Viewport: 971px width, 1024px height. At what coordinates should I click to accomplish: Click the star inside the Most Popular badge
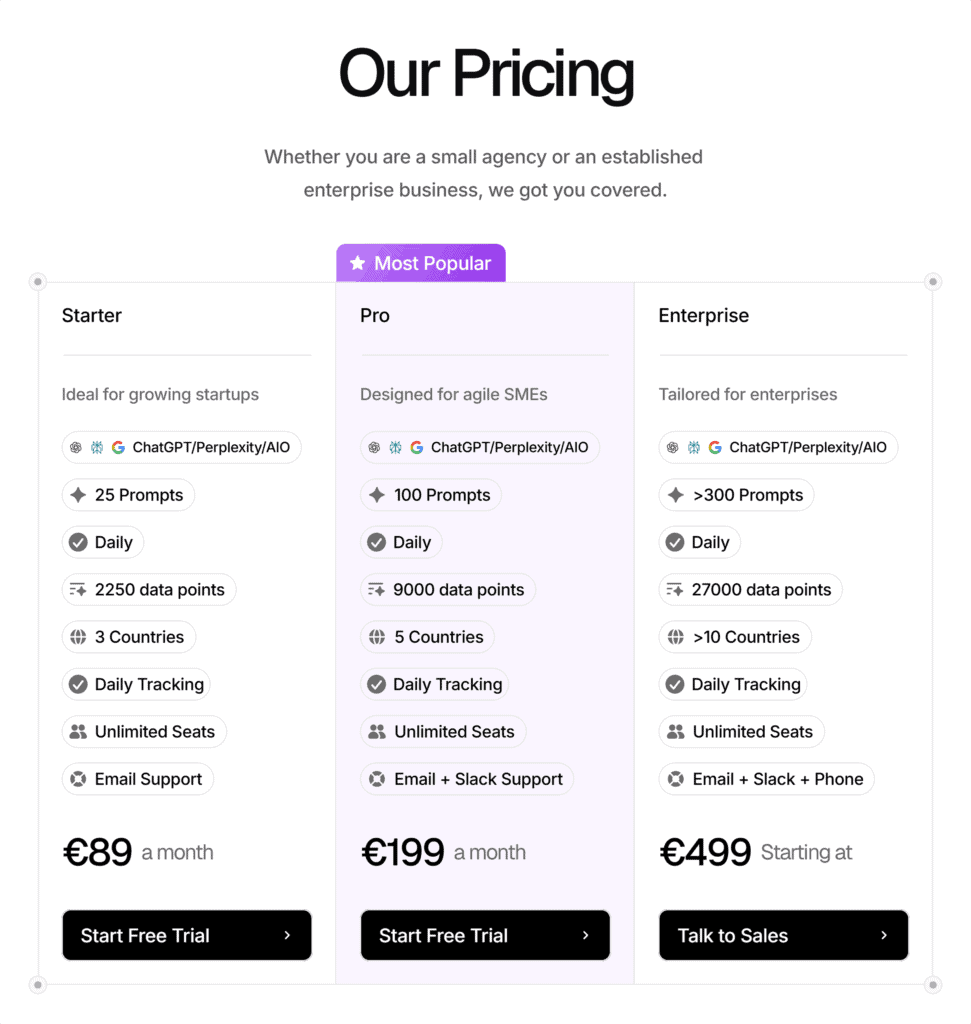pos(358,262)
